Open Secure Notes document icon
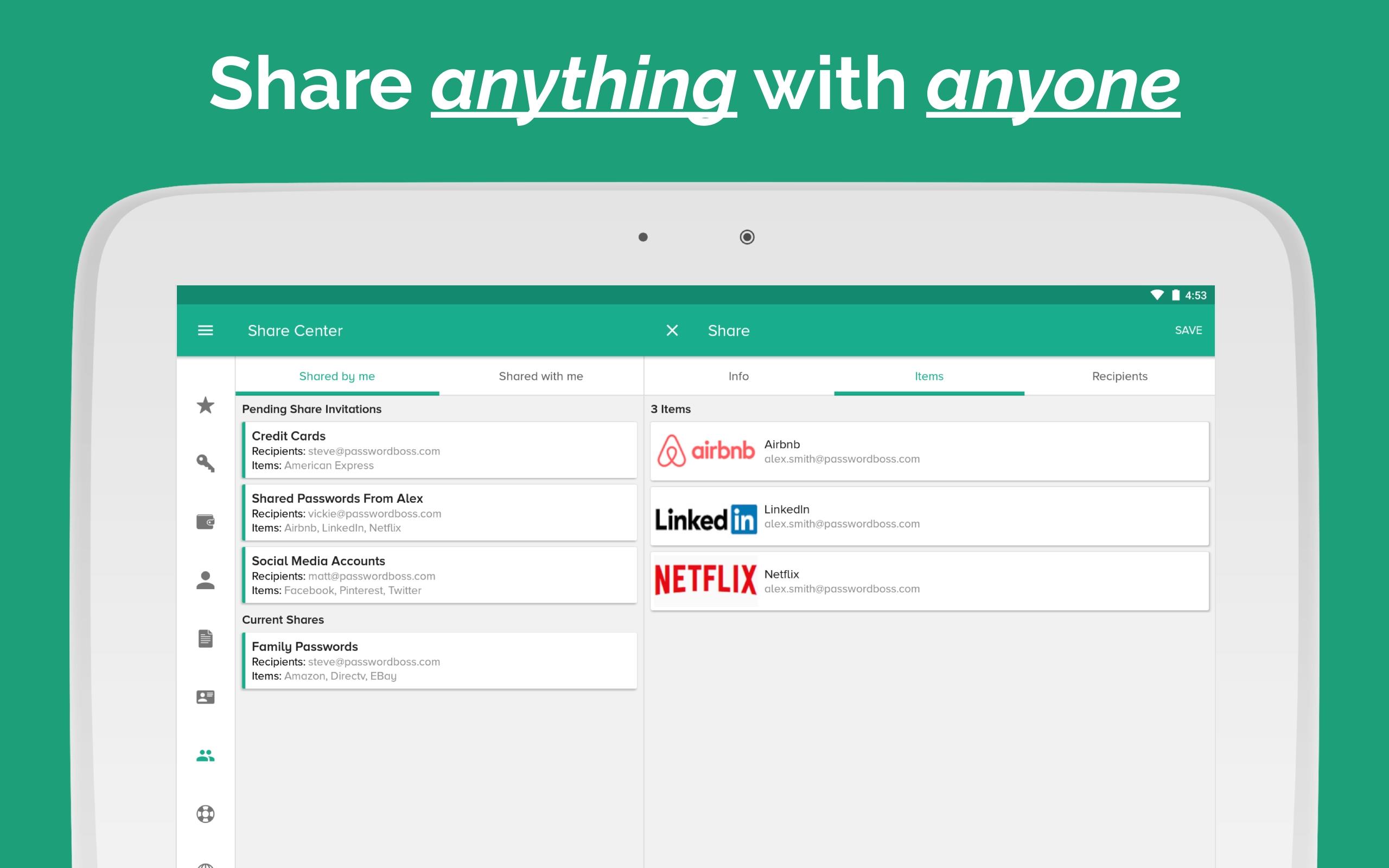Image resolution: width=1389 pixels, height=868 pixels. point(206,639)
